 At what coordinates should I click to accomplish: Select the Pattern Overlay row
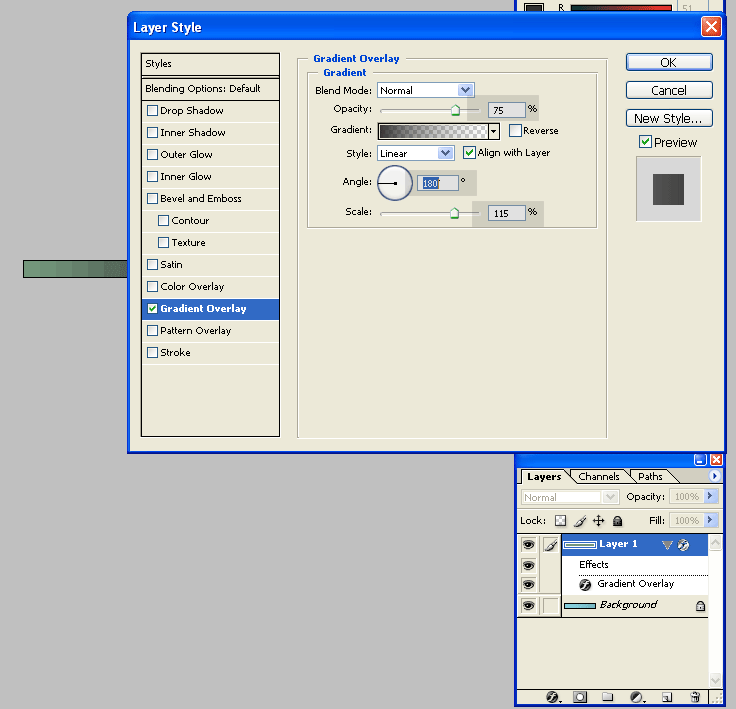click(x=210, y=331)
